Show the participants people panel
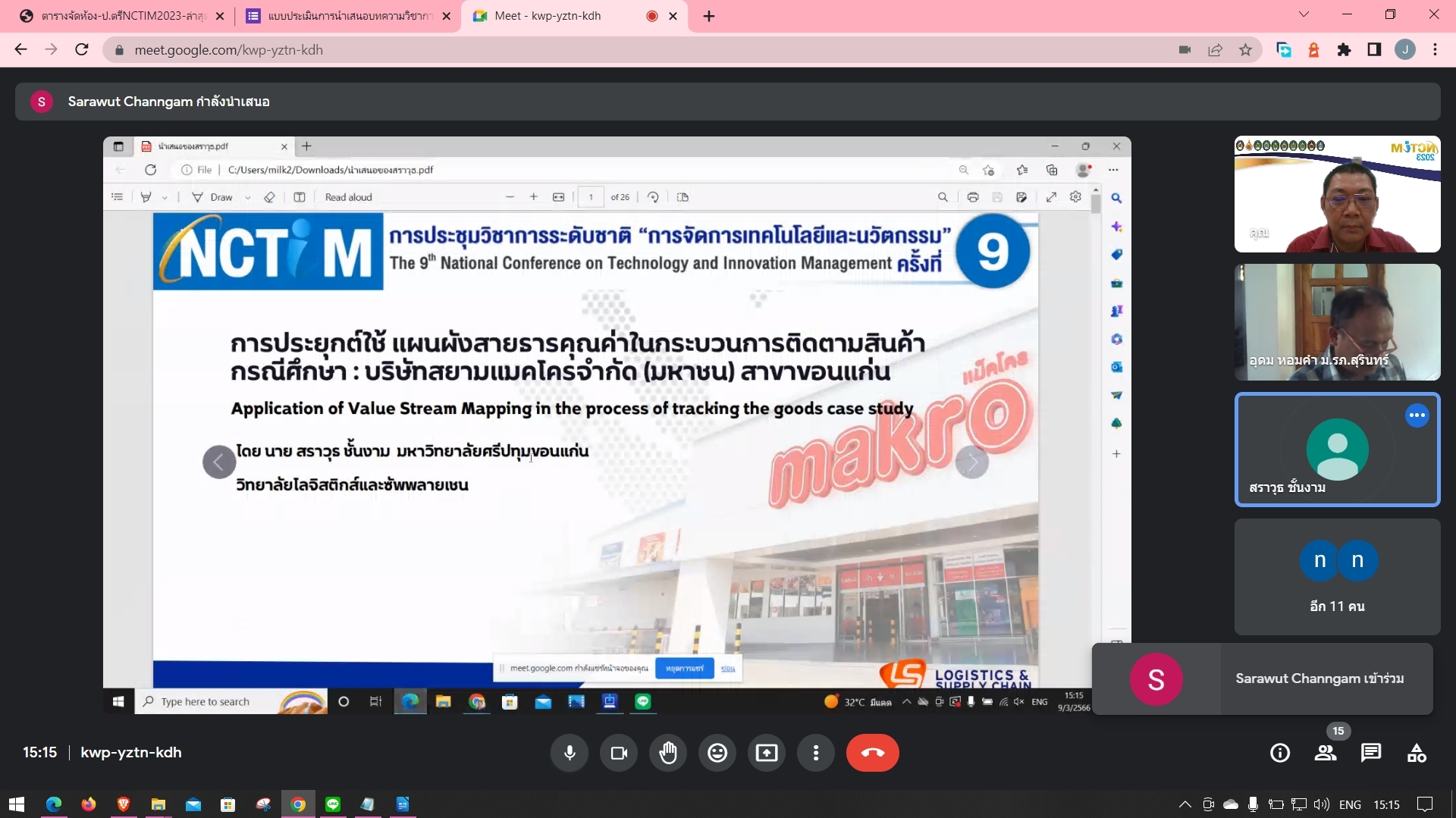1456x818 pixels. pyautogui.click(x=1326, y=753)
